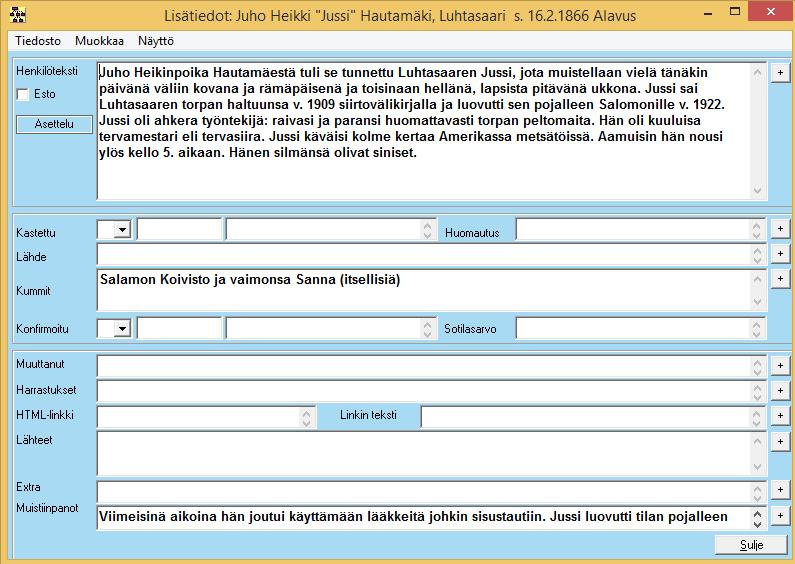This screenshot has width=795, height=564.
Task: Minimize the Lisätiedot window
Action: [708, 12]
